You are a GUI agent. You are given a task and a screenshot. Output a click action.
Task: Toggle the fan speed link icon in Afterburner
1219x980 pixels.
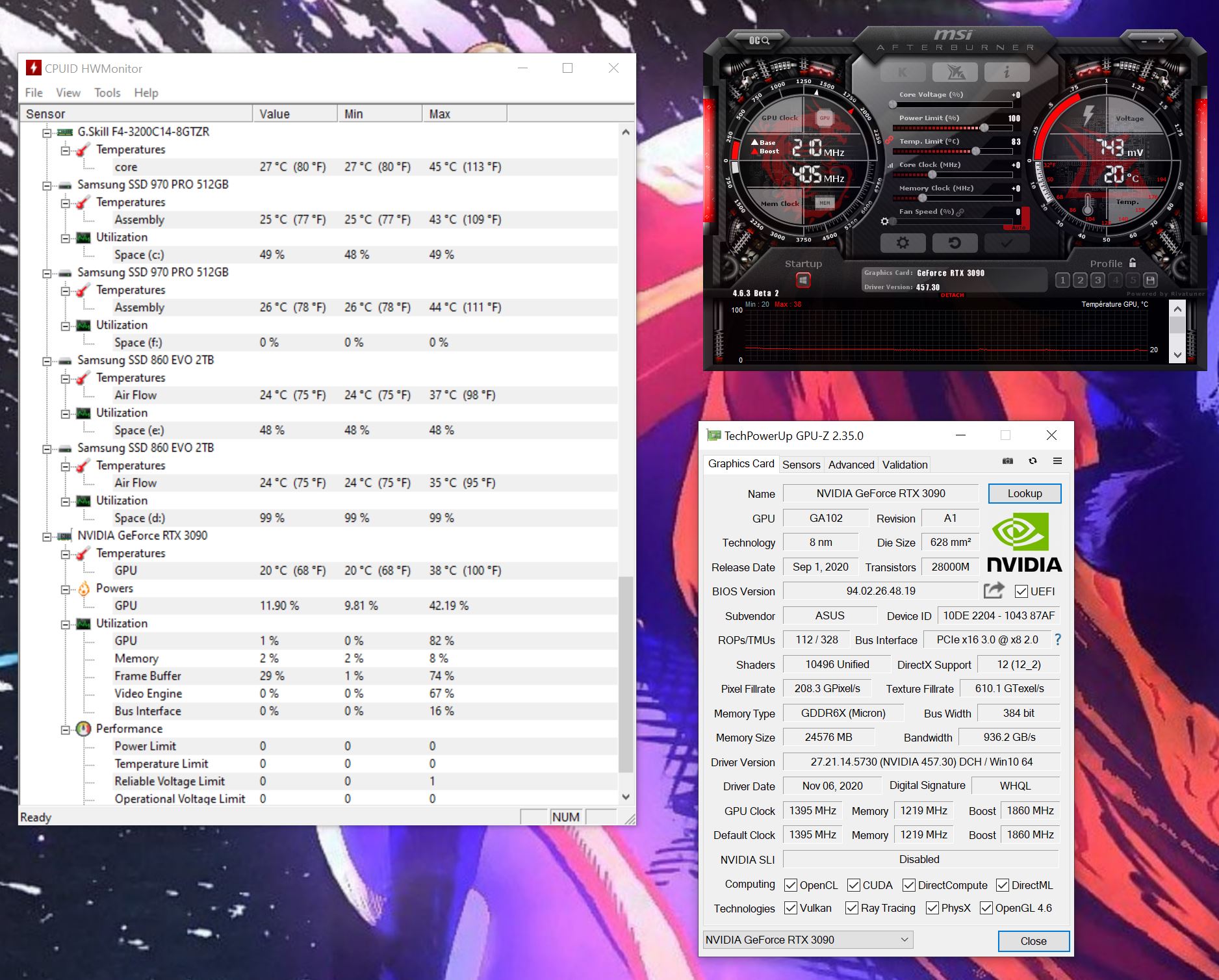[960, 212]
